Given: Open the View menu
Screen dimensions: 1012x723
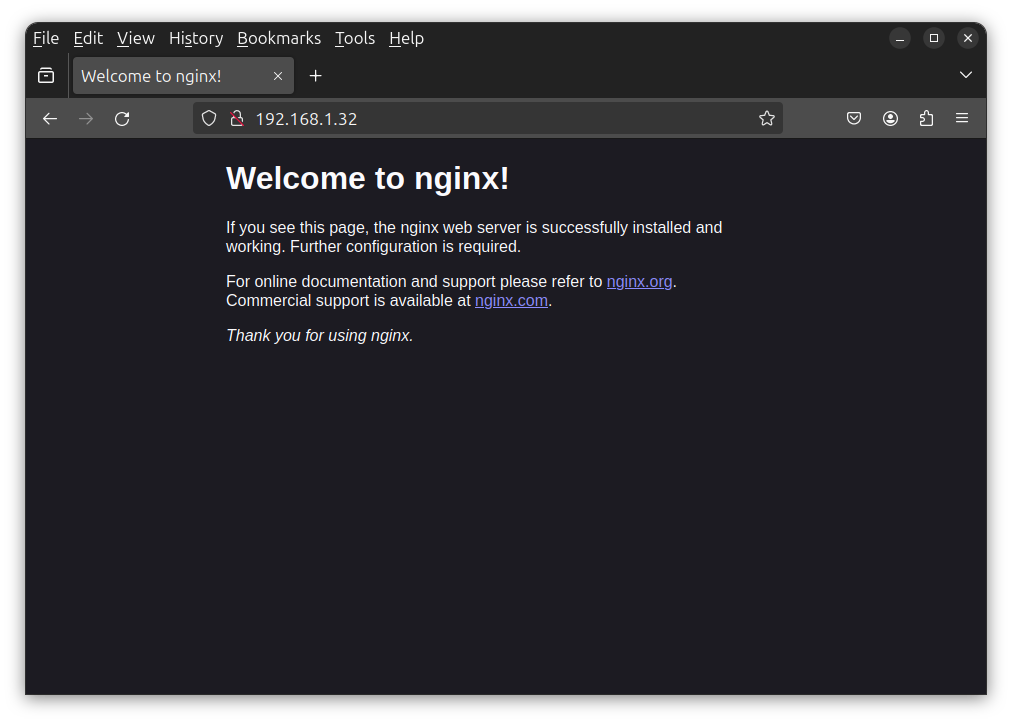Looking at the screenshot, I should pyautogui.click(x=136, y=39).
